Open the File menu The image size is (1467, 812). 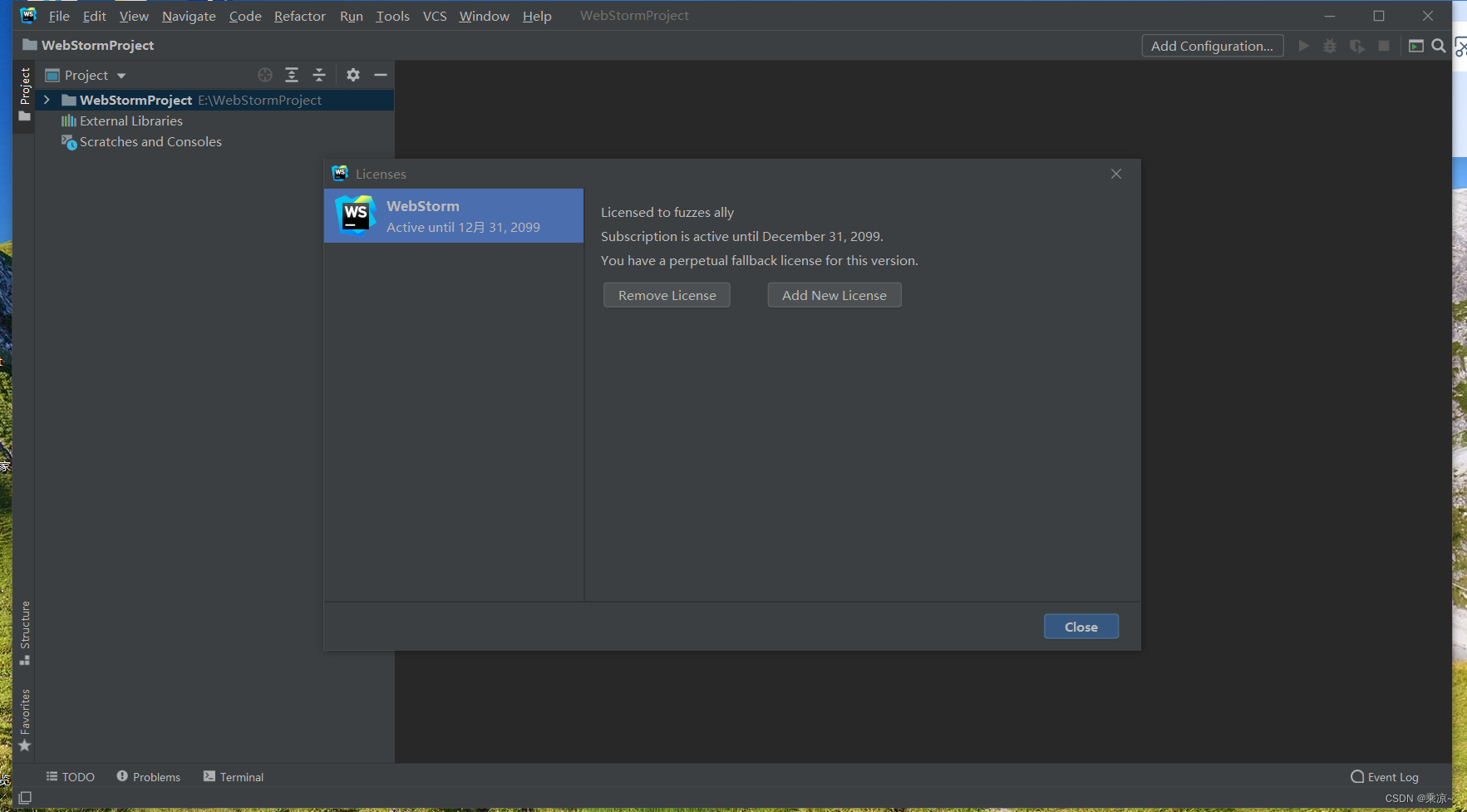pyautogui.click(x=59, y=16)
